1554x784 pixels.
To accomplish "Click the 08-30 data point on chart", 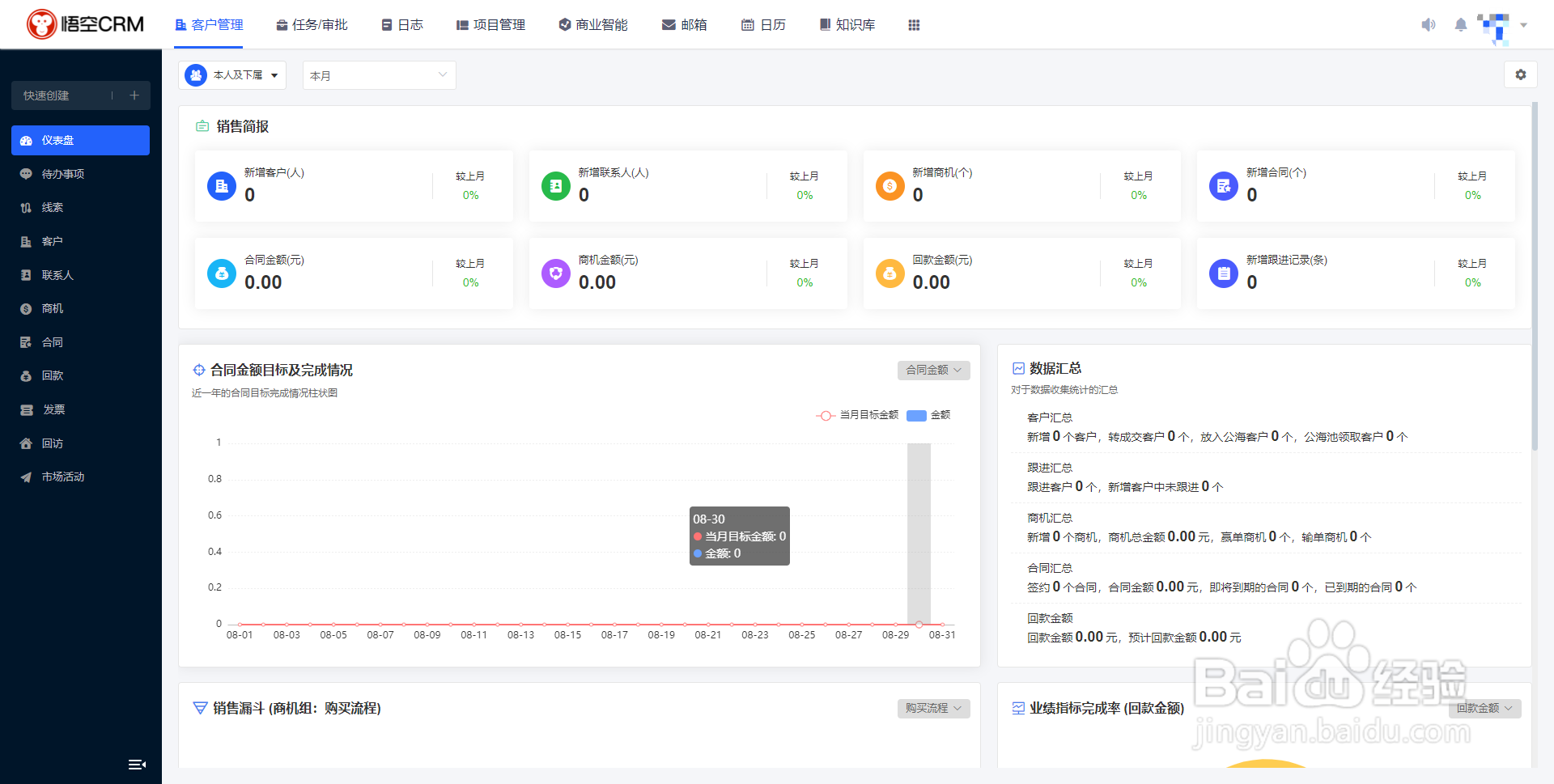I will (x=919, y=624).
